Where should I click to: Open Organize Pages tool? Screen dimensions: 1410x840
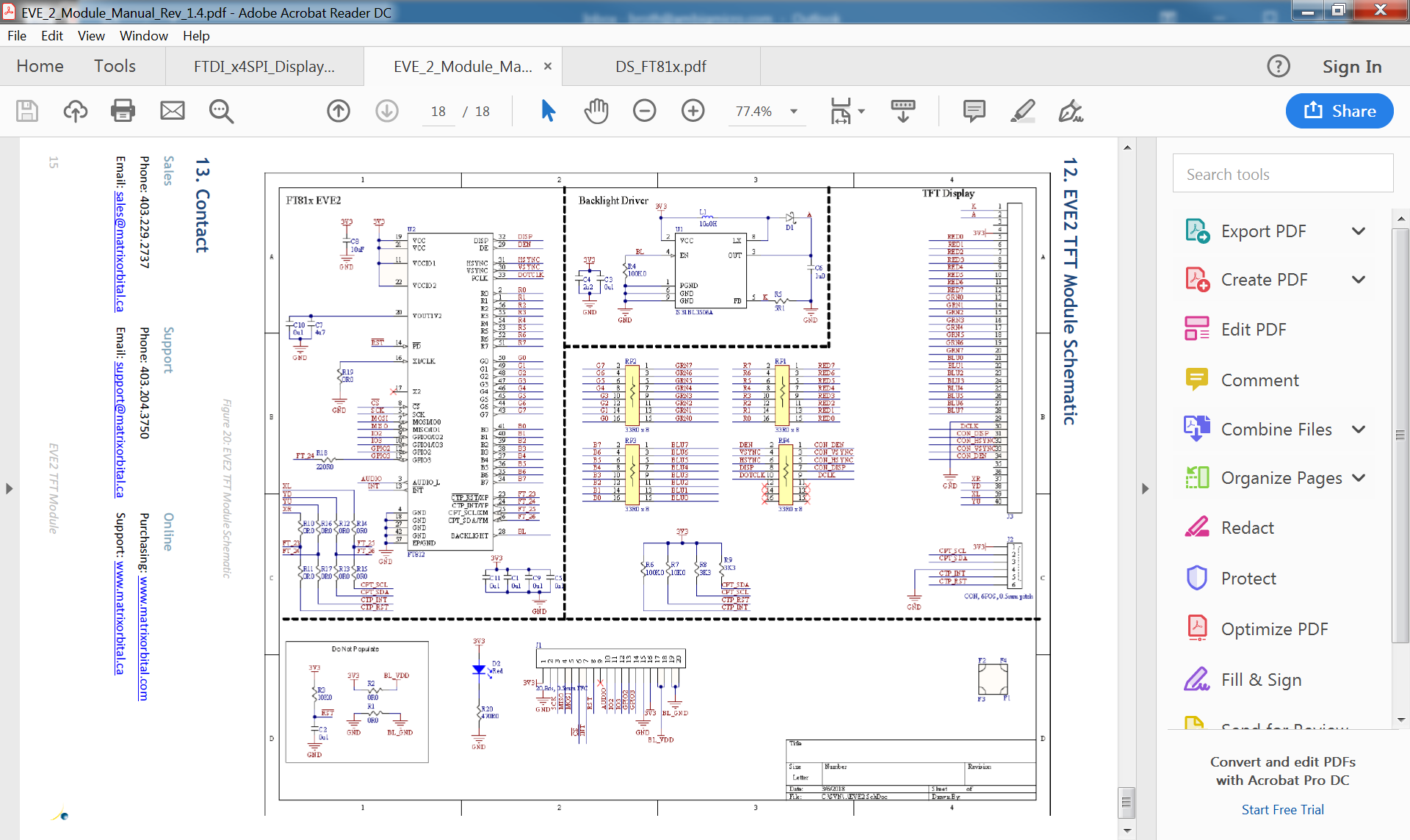coord(1281,478)
